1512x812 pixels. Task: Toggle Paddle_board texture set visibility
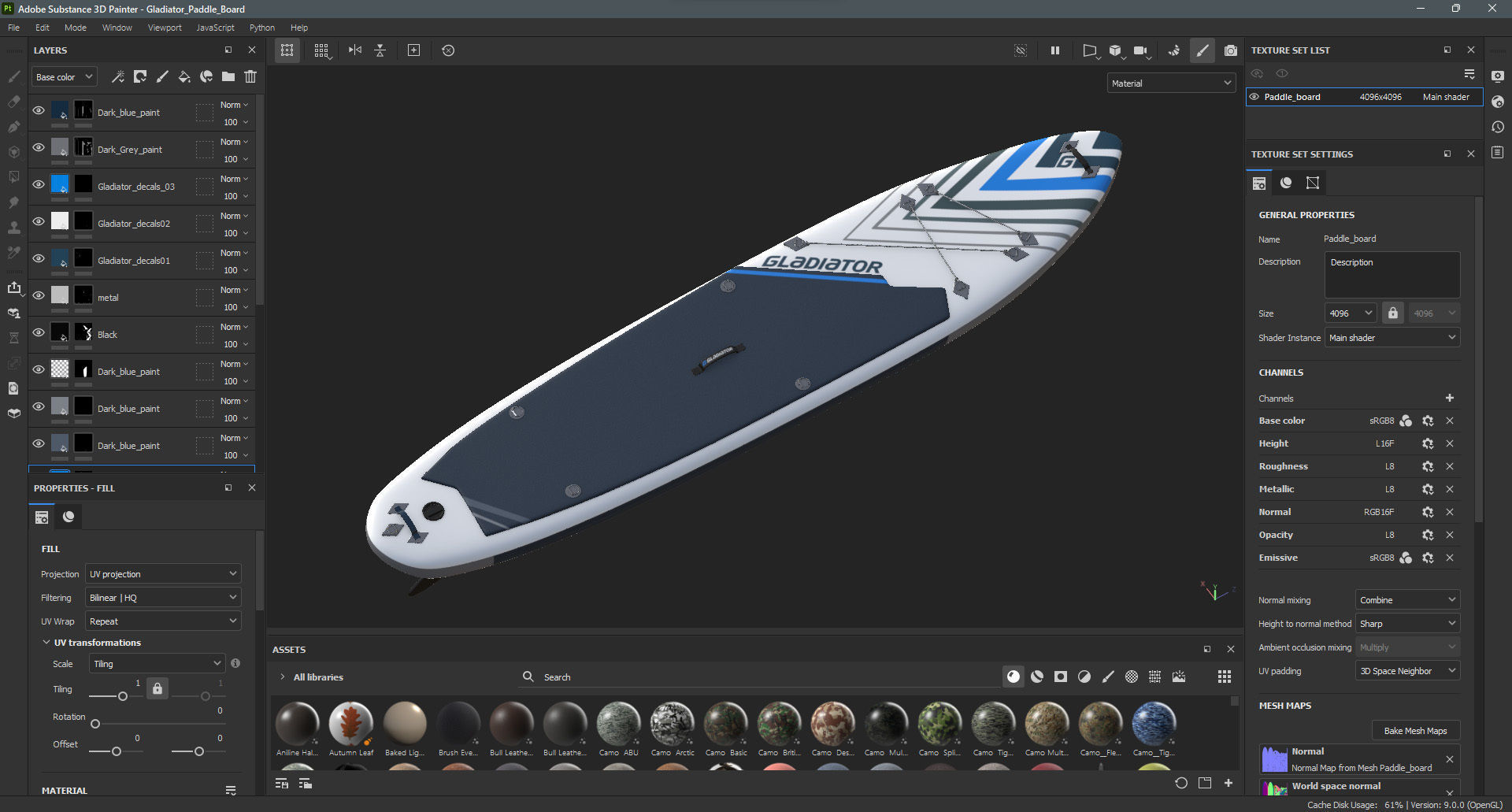(x=1254, y=97)
